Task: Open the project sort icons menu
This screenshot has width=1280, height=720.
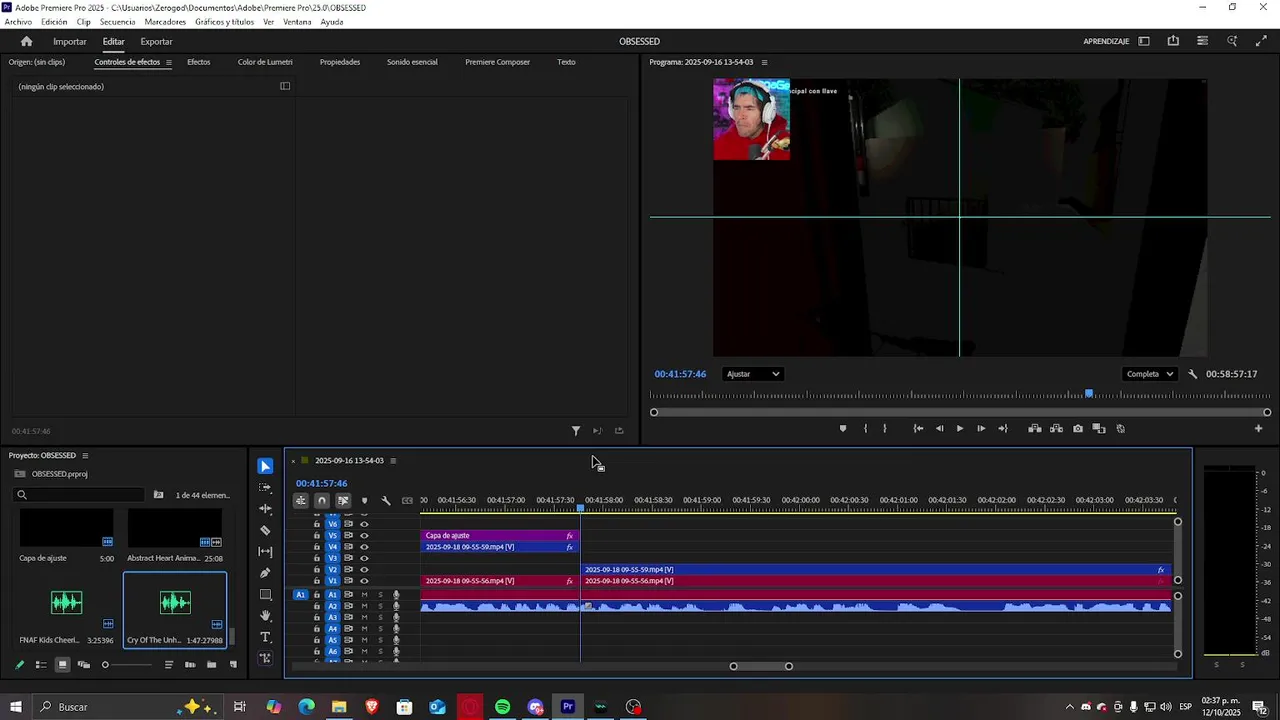Action: tap(169, 665)
